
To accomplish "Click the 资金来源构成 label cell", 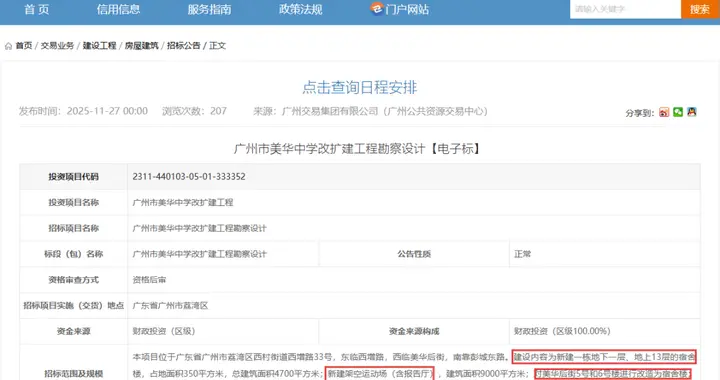I will coord(414,331).
